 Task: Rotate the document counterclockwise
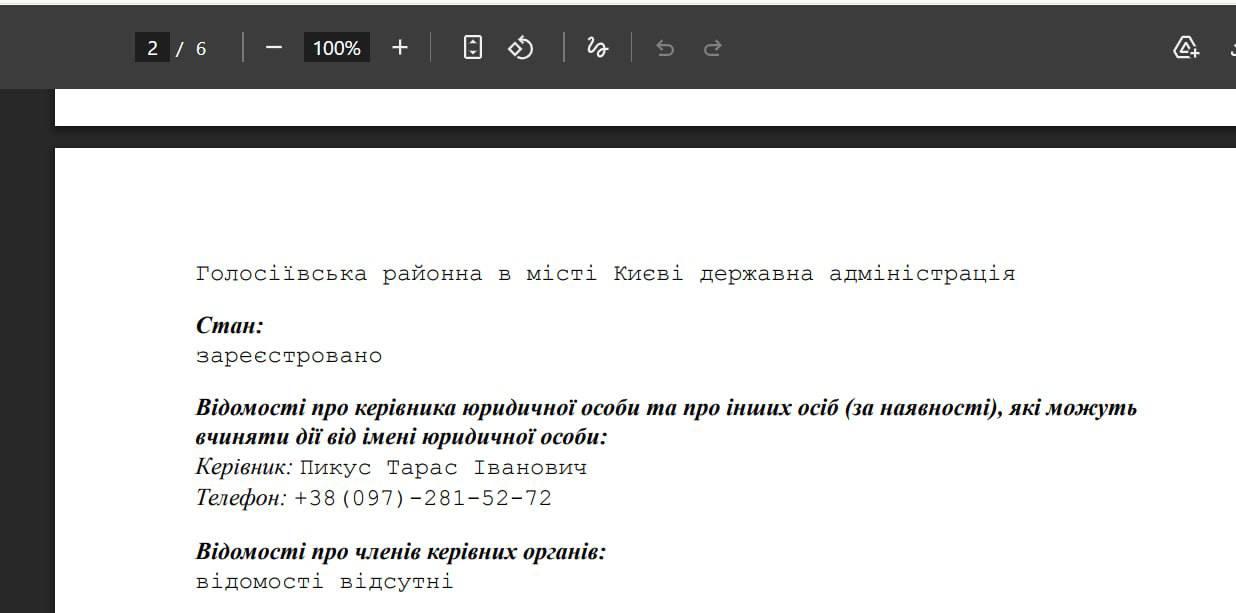pos(521,48)
